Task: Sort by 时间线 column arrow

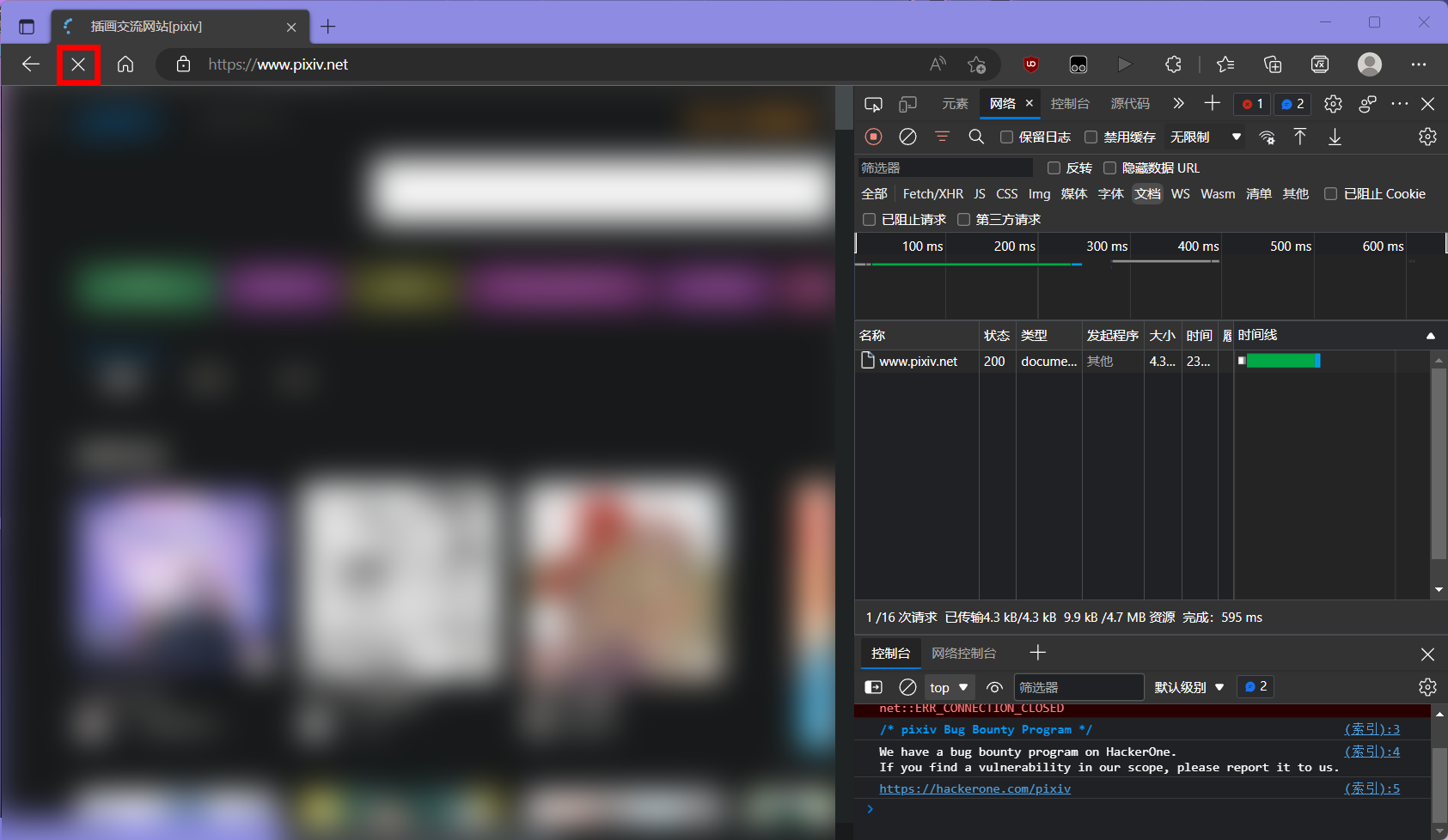Action: click(1431, 336)
